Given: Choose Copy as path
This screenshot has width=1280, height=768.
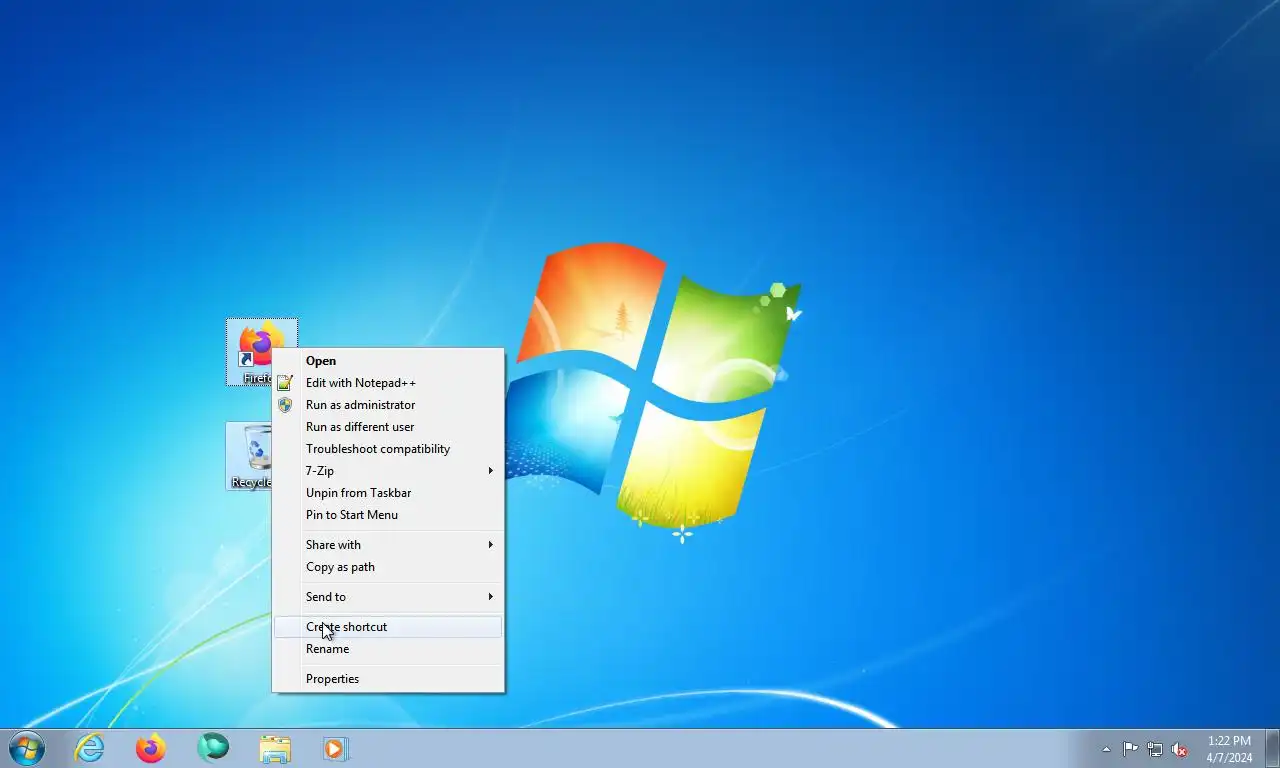Looking at the screenshot, I should (x=388, y=567).
